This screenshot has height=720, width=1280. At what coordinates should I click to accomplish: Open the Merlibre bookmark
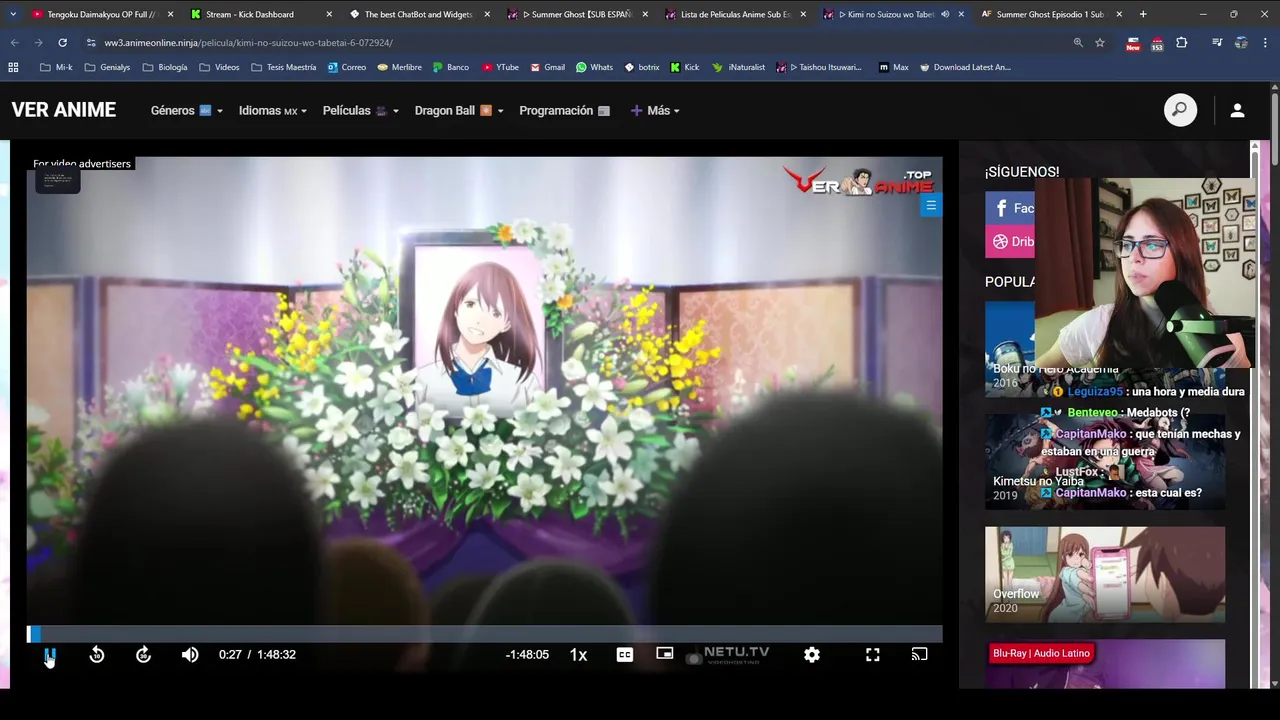click(x=400, y=67)
